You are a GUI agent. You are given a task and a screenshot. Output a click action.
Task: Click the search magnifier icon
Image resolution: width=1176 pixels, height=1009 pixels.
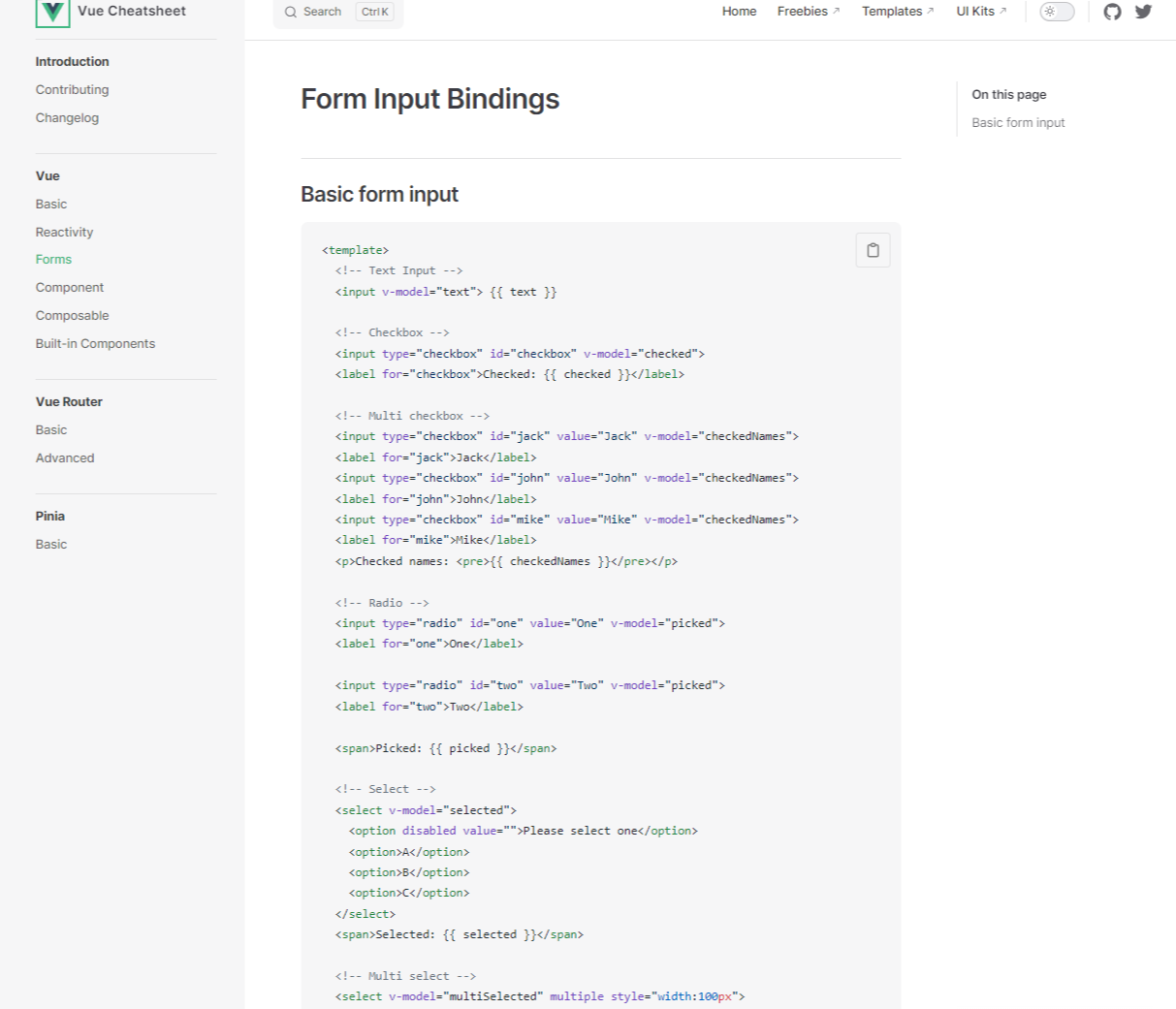coord(290,12)
